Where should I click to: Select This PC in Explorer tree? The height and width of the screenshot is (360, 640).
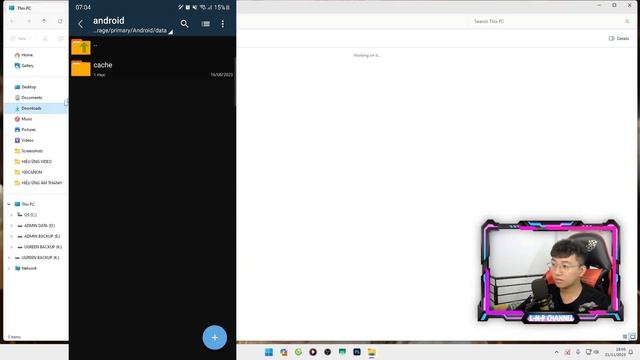click(x=24, y=204)
